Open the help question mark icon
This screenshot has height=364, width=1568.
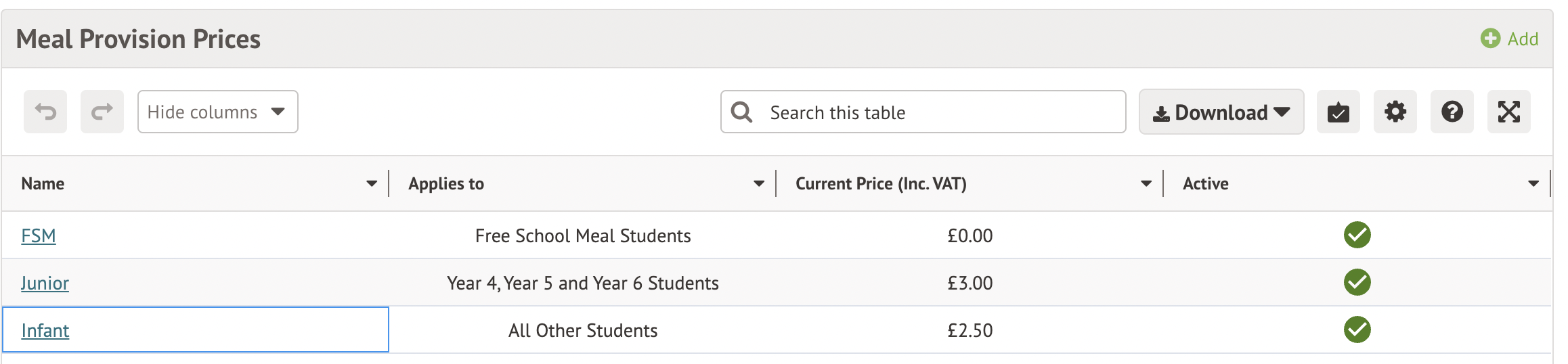coord(1452,112)
